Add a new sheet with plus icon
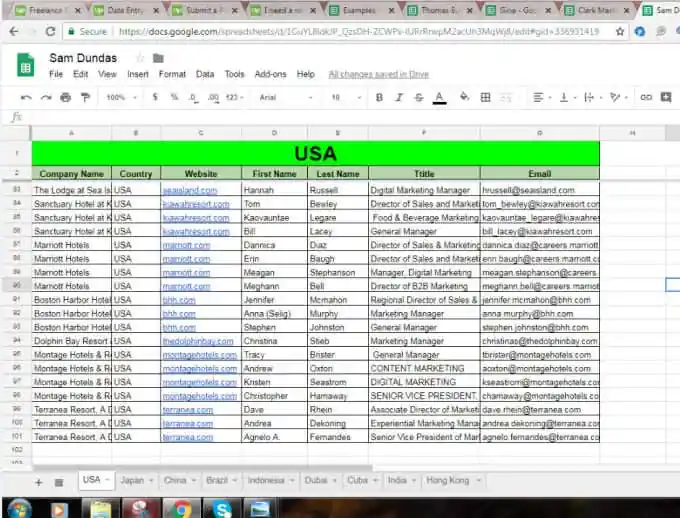The width and height of the screenshot is (680, 518). (x=39, y=482)
